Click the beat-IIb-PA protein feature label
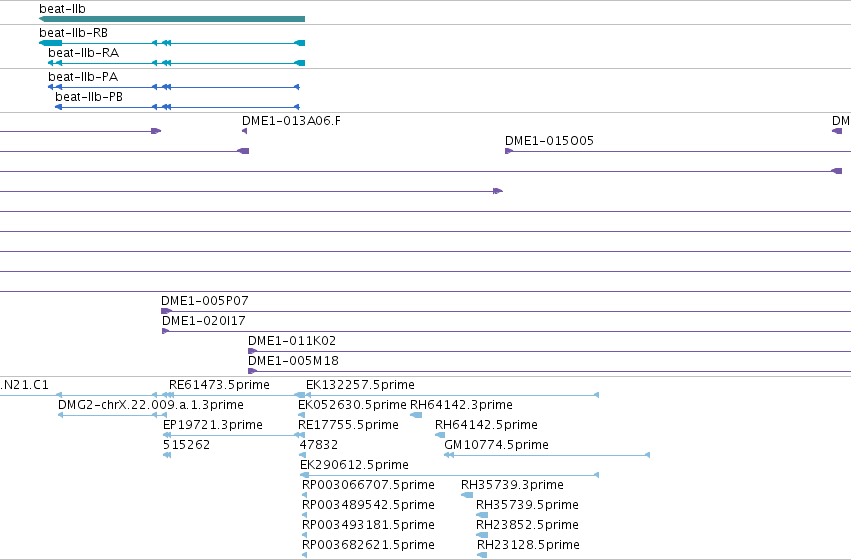This screenshot has width=851, height=560. 83,77
